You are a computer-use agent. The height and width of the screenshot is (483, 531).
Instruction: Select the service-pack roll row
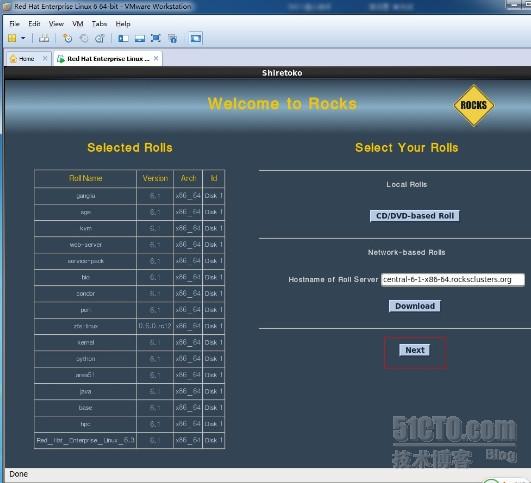[x=129, y=261]
